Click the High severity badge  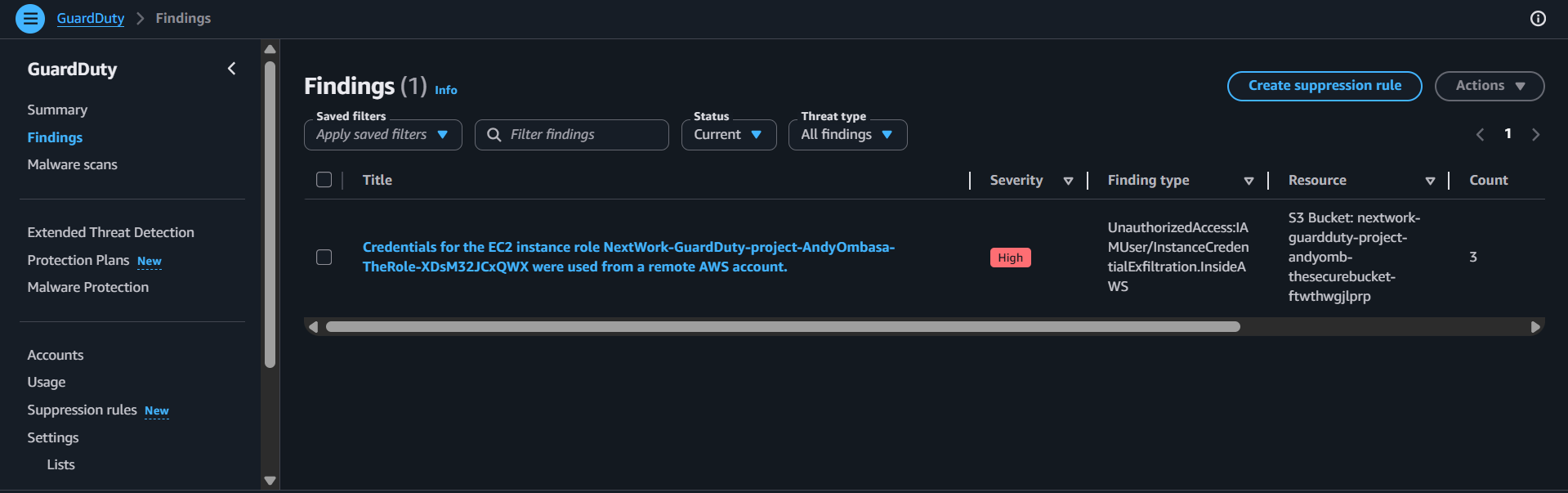click(x=1010, y=258)
